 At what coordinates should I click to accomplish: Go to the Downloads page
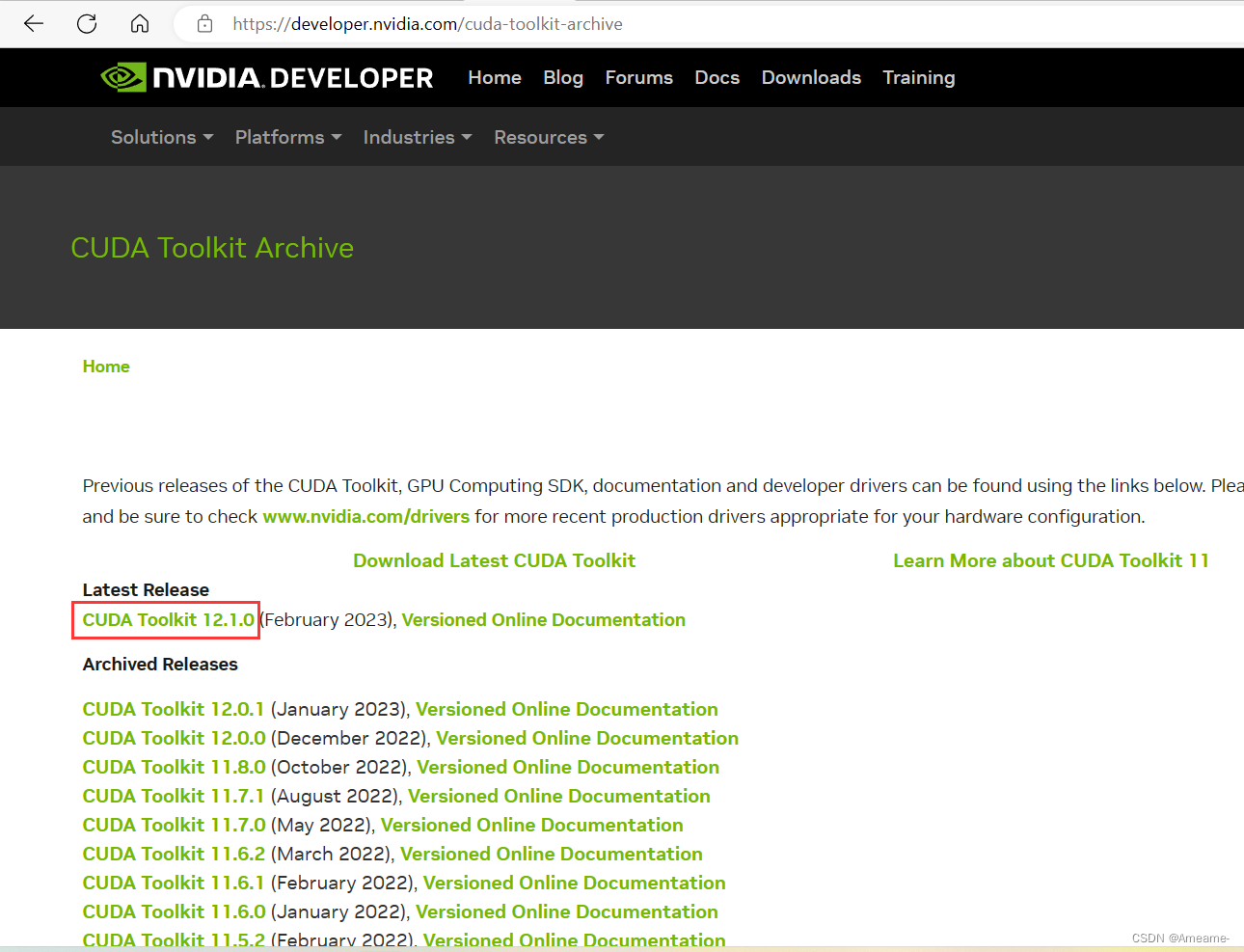pos(810,77)
